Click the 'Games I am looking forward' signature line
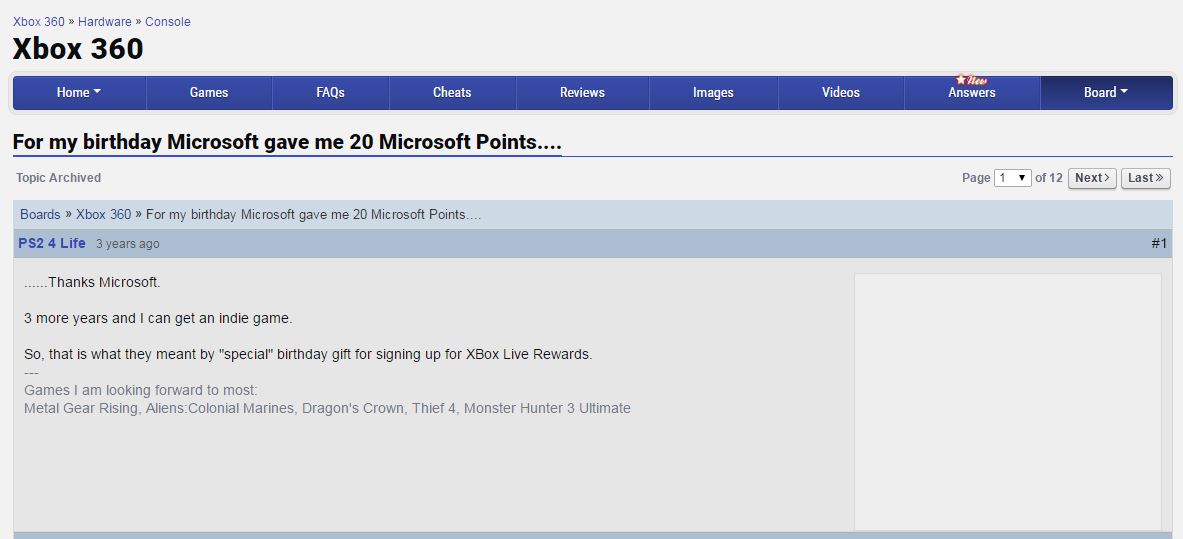This screenshot has height=539, width=1183. pos(141,390)
